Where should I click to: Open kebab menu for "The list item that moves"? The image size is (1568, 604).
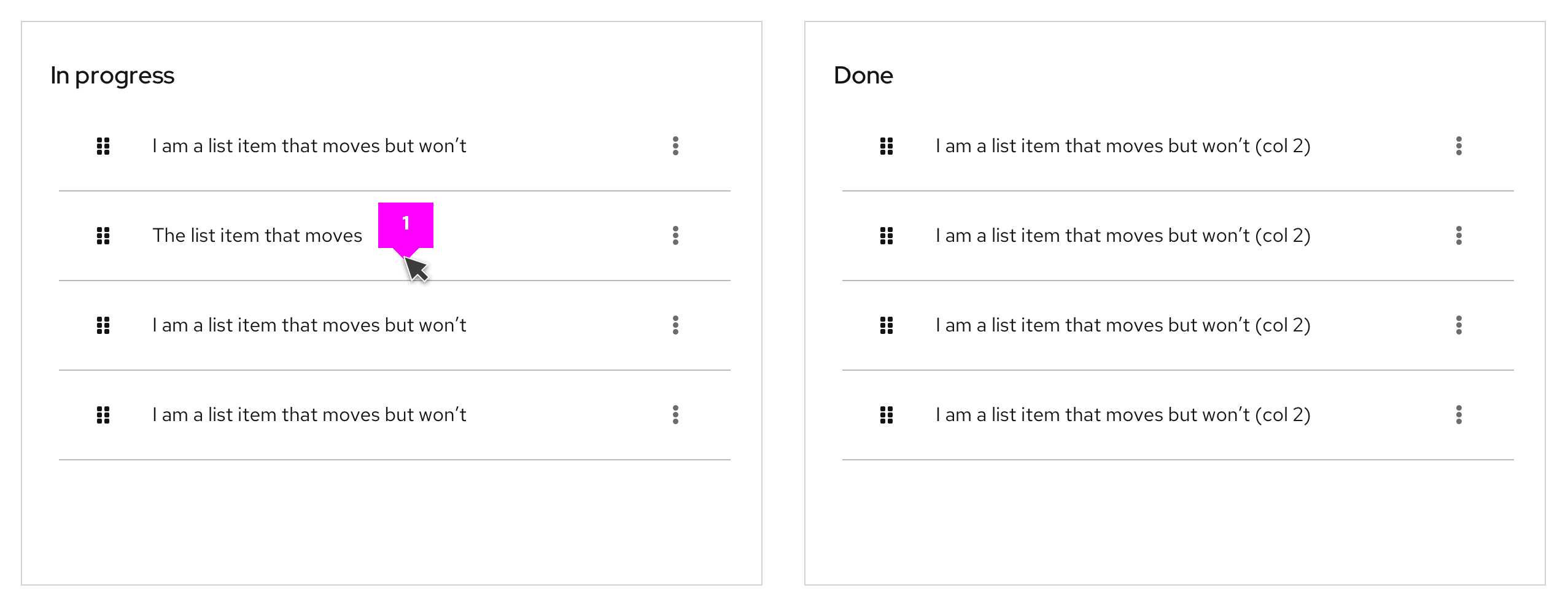pyautogui.click(x=675, y=236)
